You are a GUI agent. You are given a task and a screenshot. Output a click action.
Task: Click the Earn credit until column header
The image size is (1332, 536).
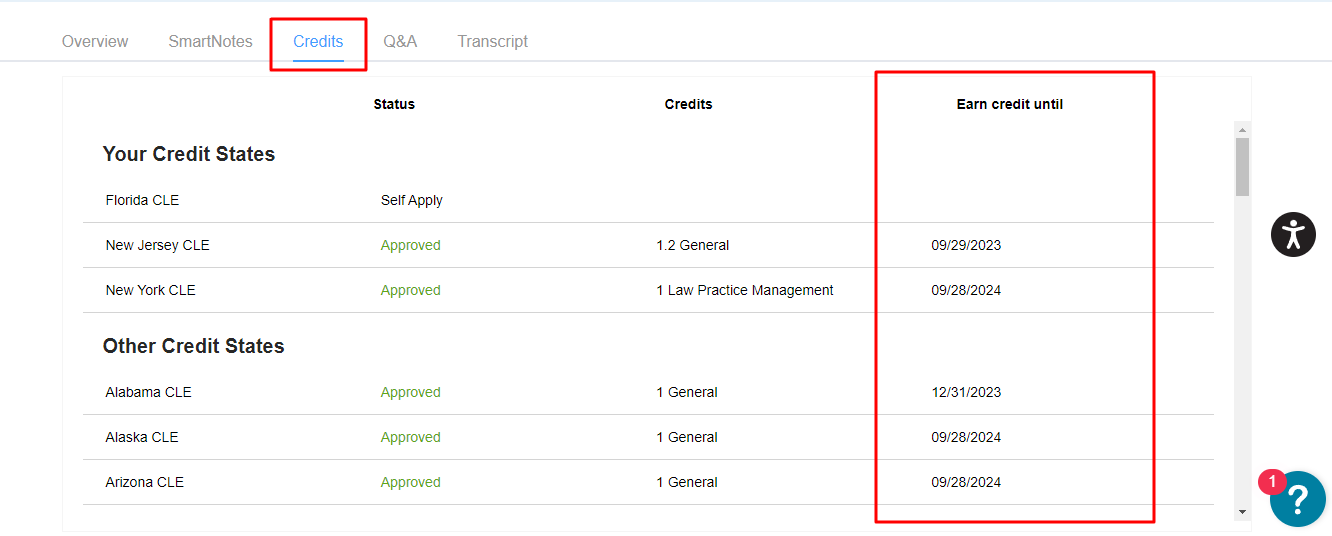coord(1009,104)
